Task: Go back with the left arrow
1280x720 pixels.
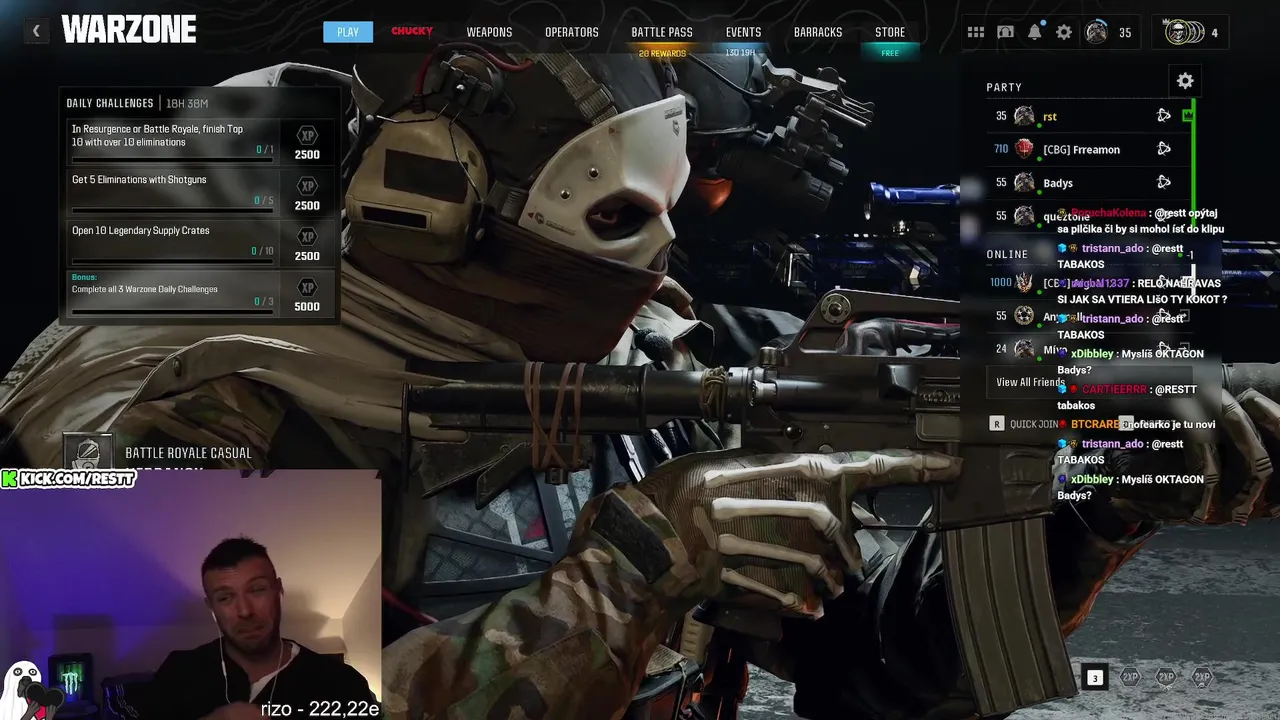Action: (x=36, y=32)
